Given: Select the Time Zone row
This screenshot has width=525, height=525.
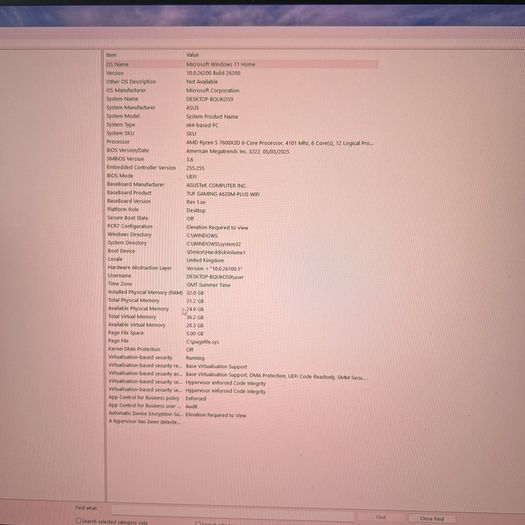Looking at the screenshot, I should tap(240, 284).
